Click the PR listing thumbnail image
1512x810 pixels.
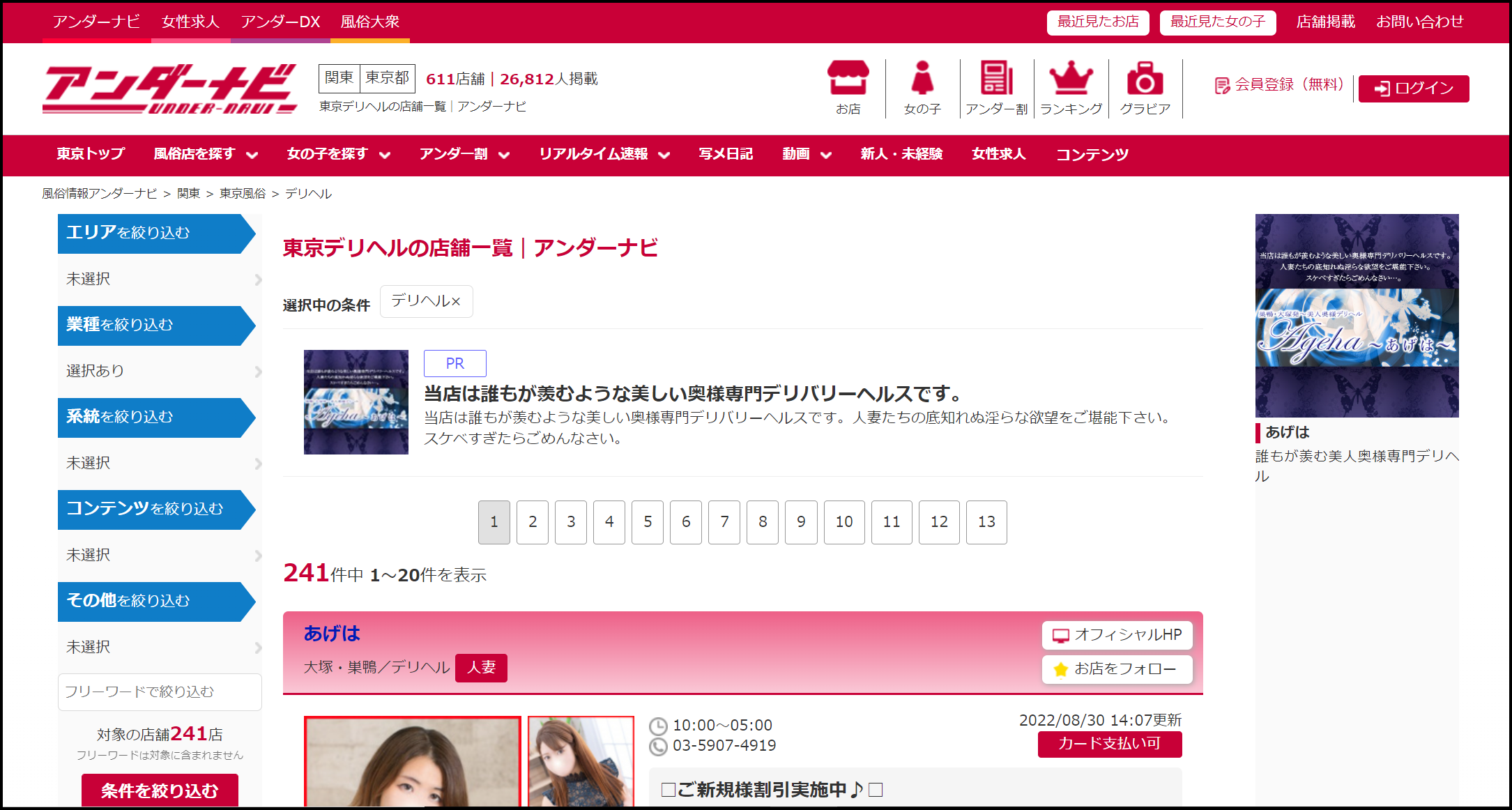click(356, 402)
